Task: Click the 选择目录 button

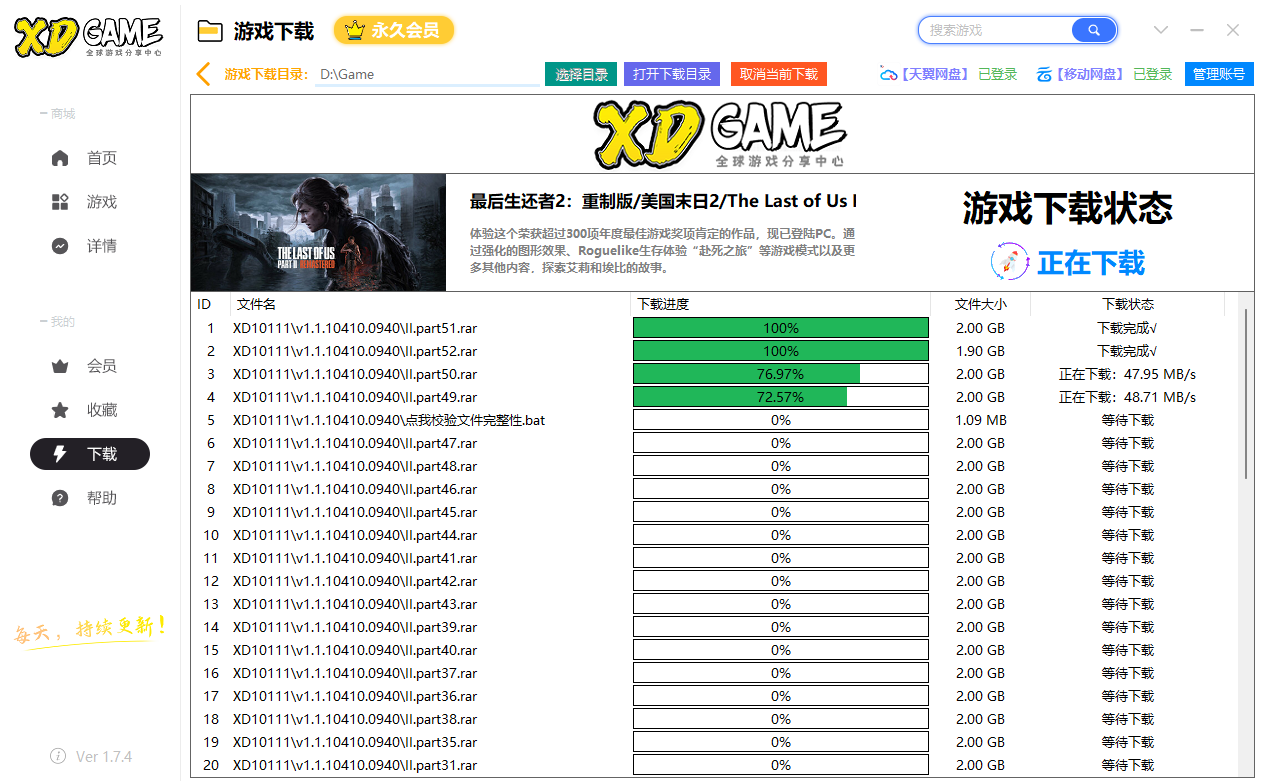Action: point(580,73)
